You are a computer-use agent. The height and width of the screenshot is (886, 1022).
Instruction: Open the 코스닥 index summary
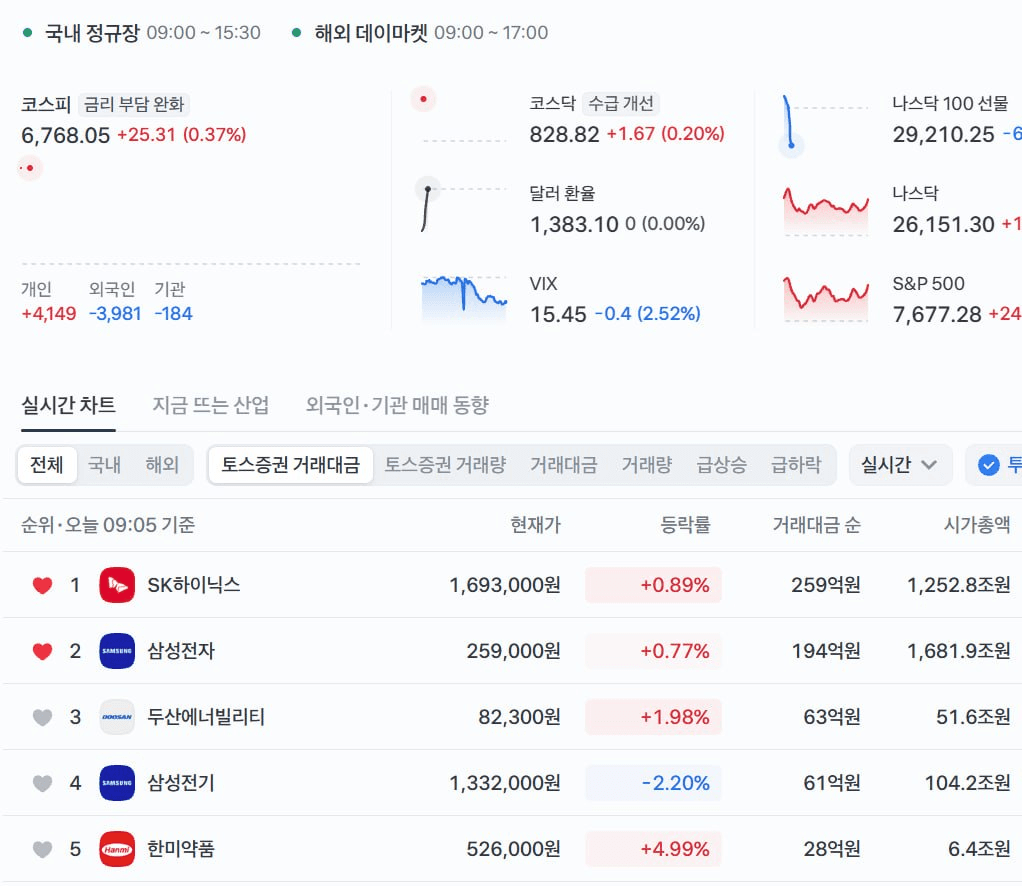click(627, 119)
